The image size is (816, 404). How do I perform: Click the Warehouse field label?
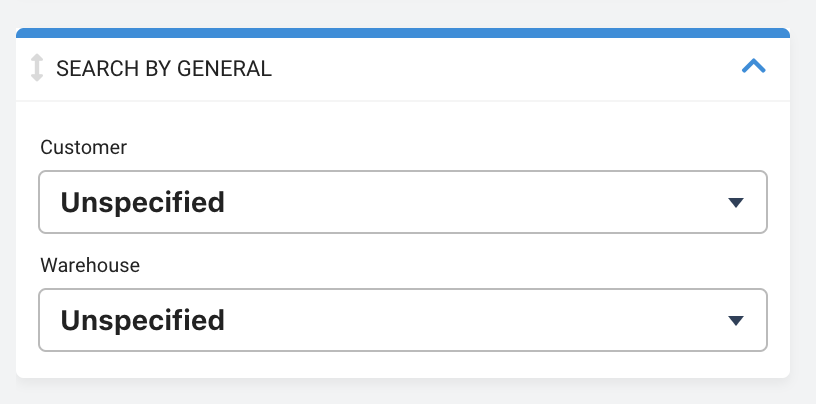(90, 266)
